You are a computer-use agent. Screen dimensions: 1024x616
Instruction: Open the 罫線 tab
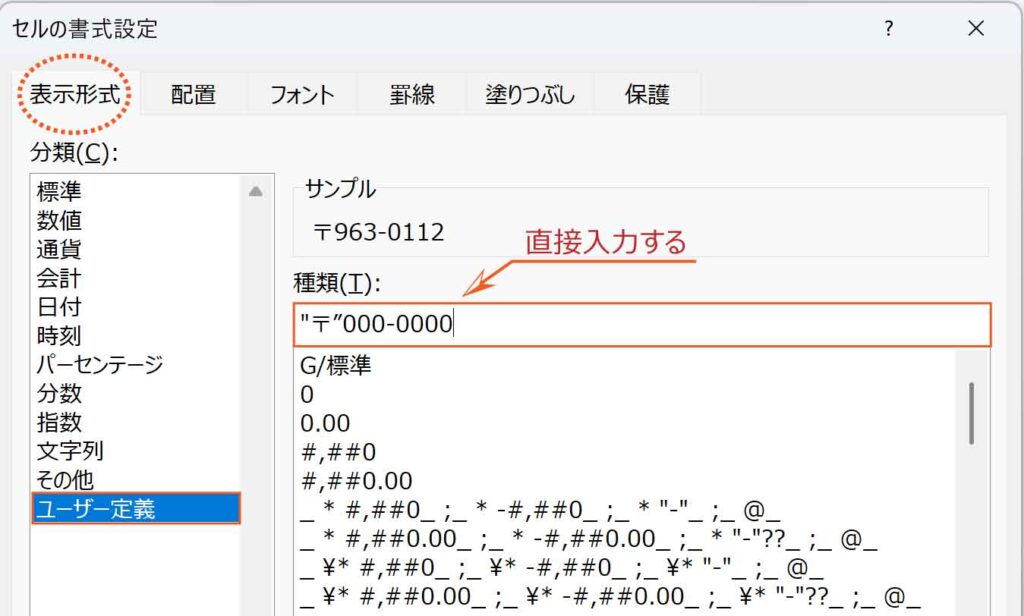click(x=412, y=95)
